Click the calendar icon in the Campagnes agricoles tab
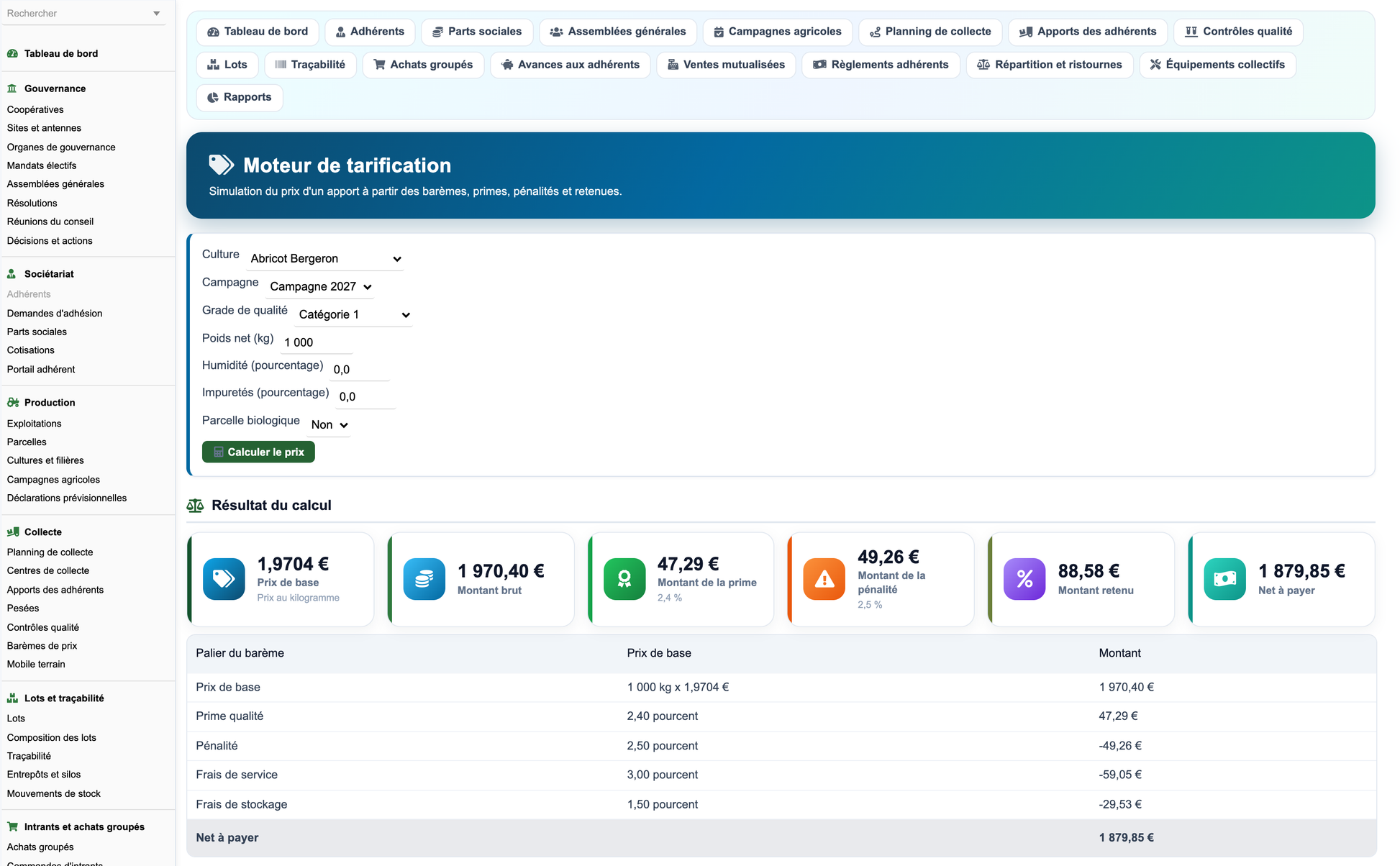This screenshot has height=866, width=1400. coord(719,32)
